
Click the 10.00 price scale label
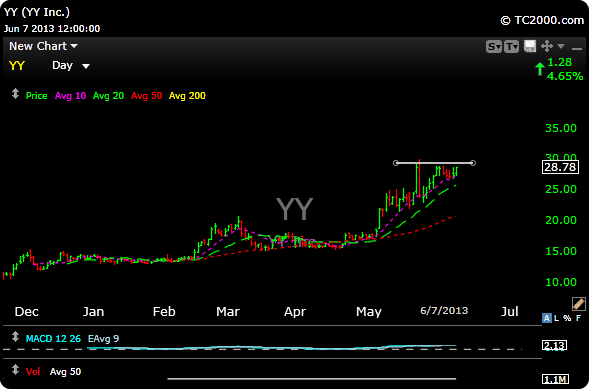coord(560,282)
